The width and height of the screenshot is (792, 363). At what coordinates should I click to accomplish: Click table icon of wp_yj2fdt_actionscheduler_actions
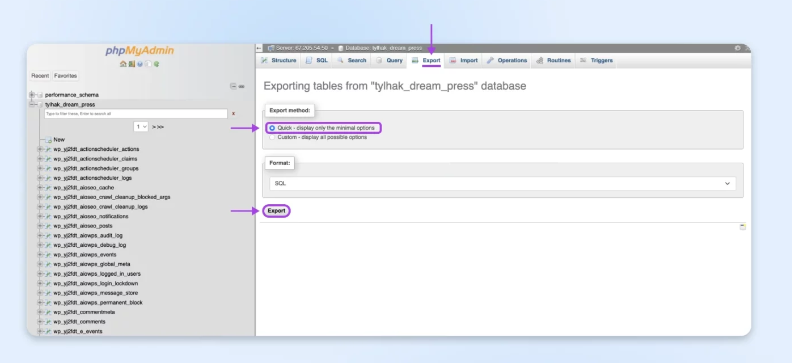tap(48, 149)
